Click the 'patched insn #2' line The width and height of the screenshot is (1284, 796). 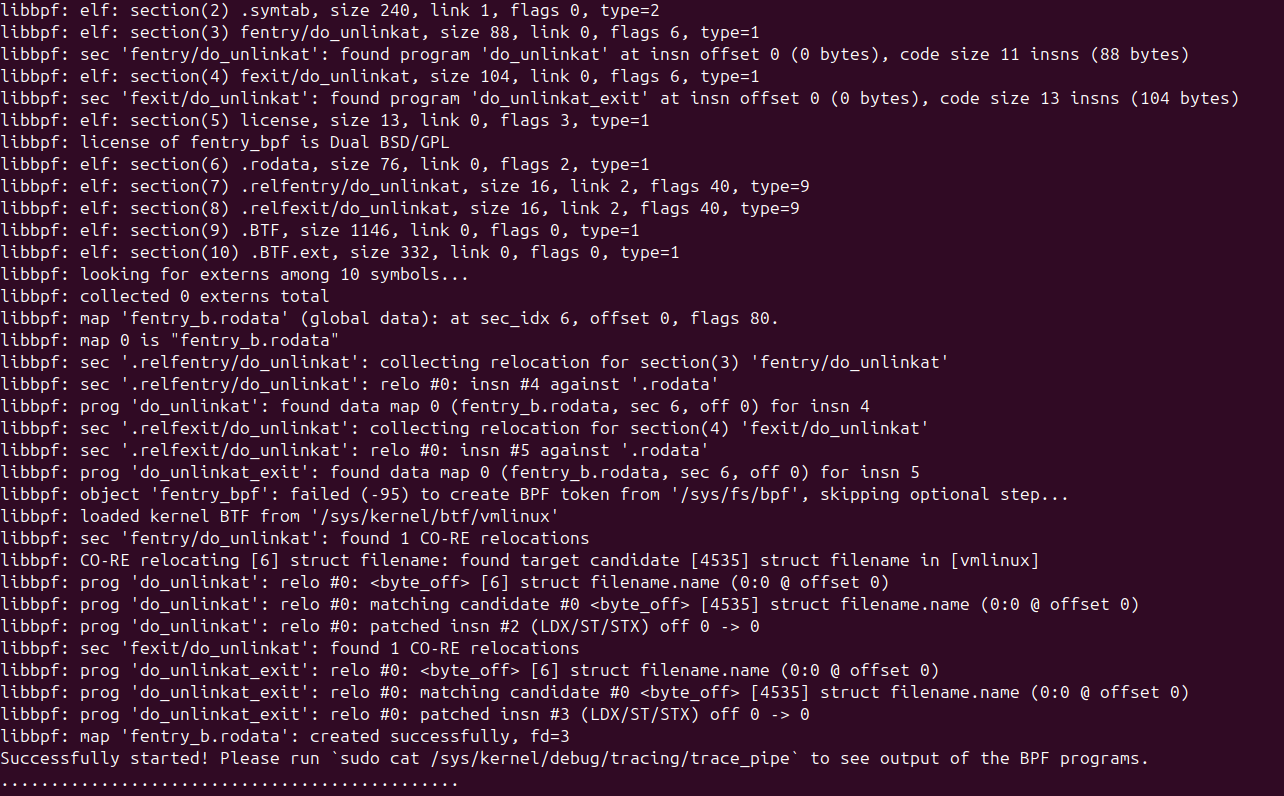[x=380, y=626]
